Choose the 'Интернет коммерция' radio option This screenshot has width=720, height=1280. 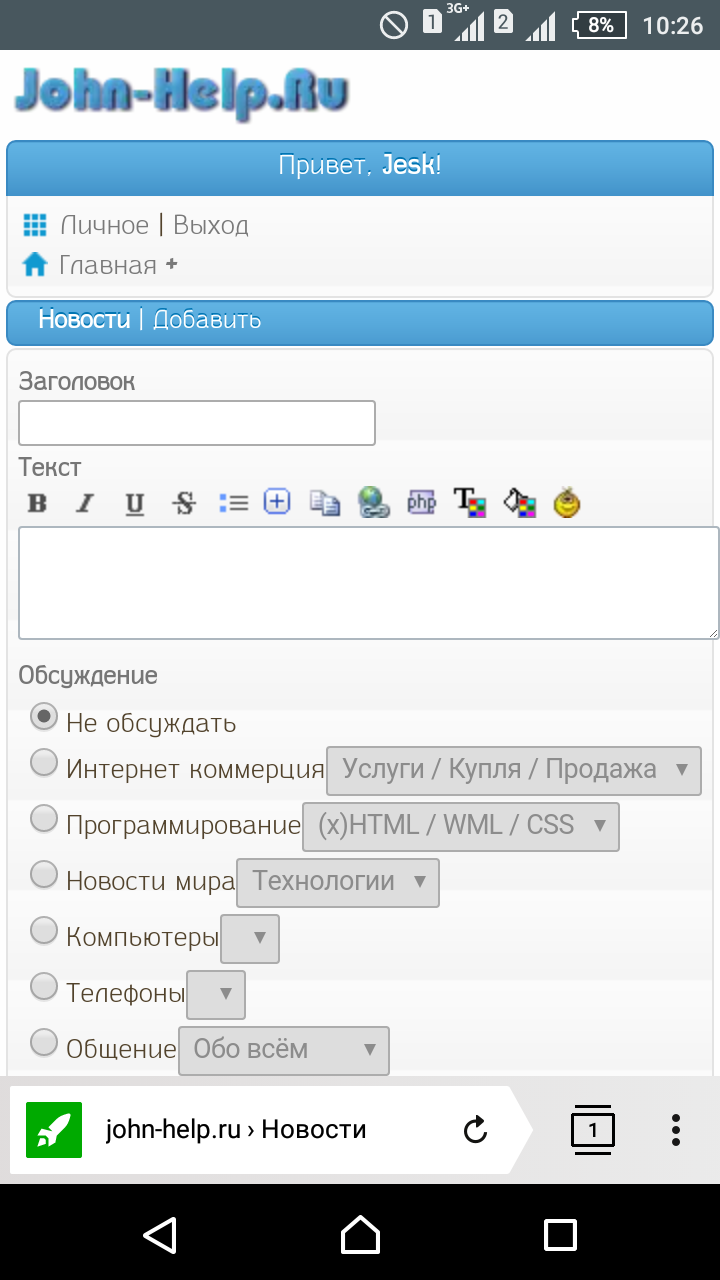click(44, 763)
